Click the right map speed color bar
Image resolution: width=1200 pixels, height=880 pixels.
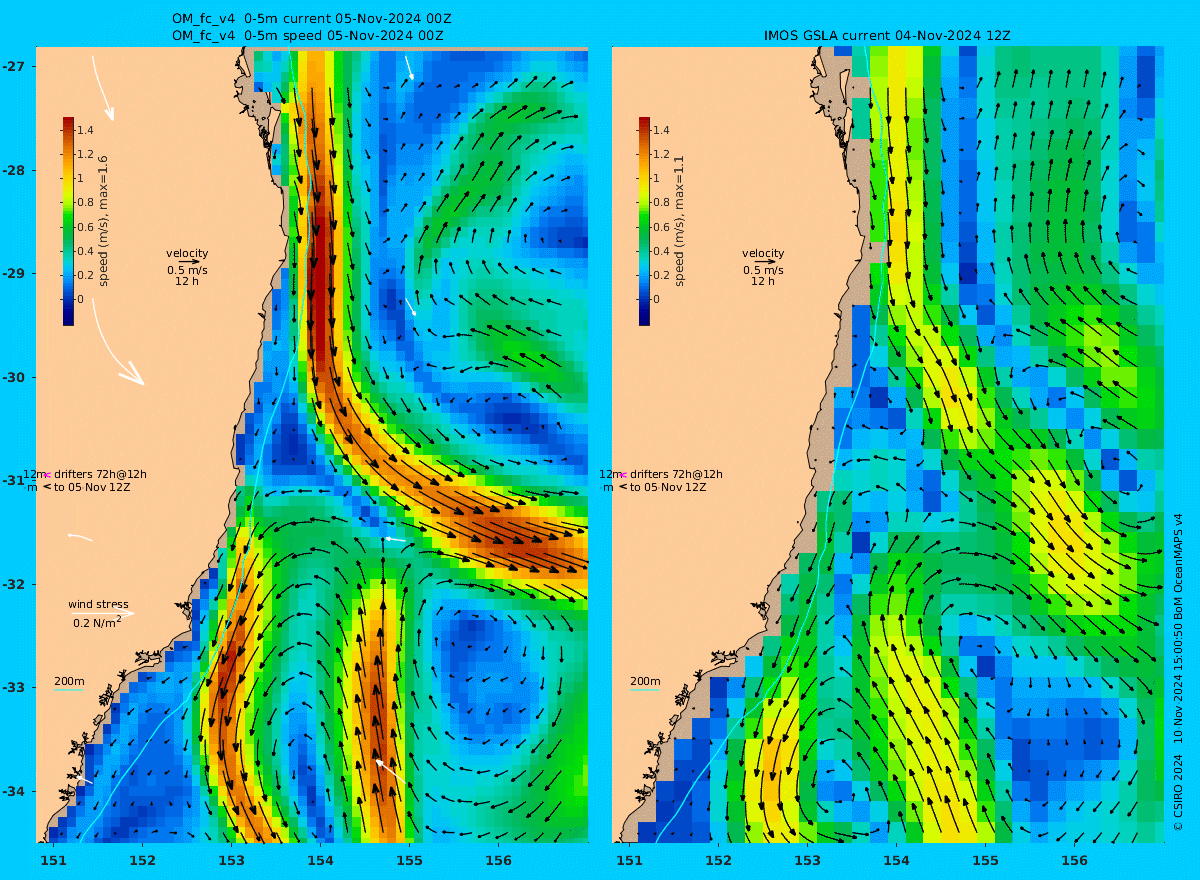(x=644, y=221)
